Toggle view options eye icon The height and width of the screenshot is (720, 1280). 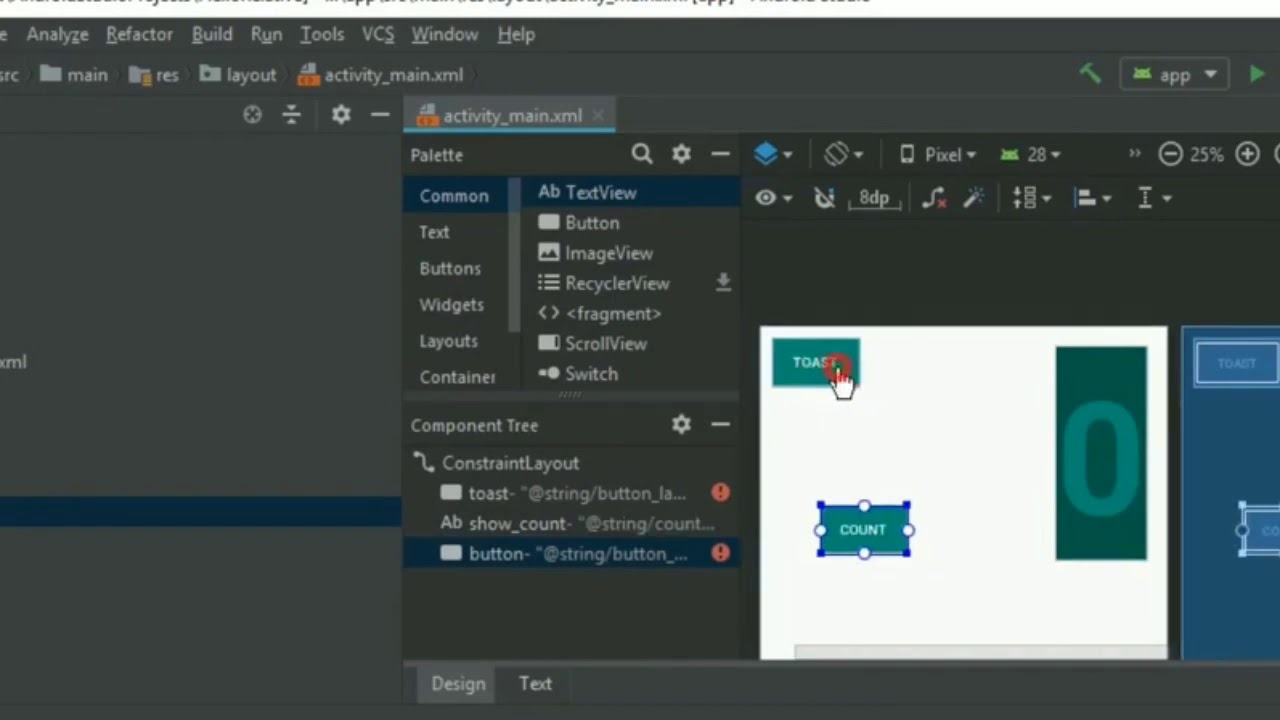773,198
